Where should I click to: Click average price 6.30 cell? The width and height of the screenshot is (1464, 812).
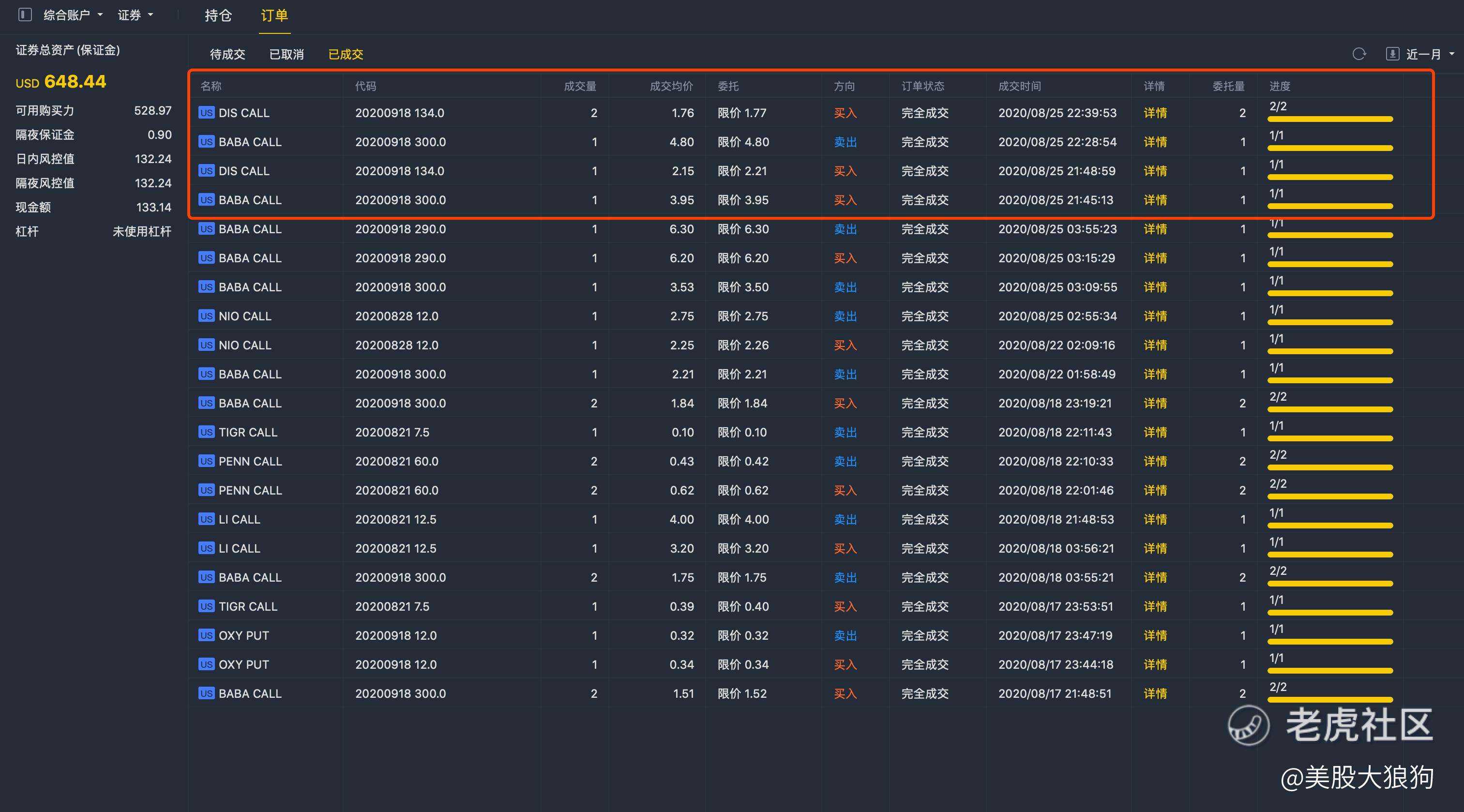pyautogui.click(x=681, y=229)
